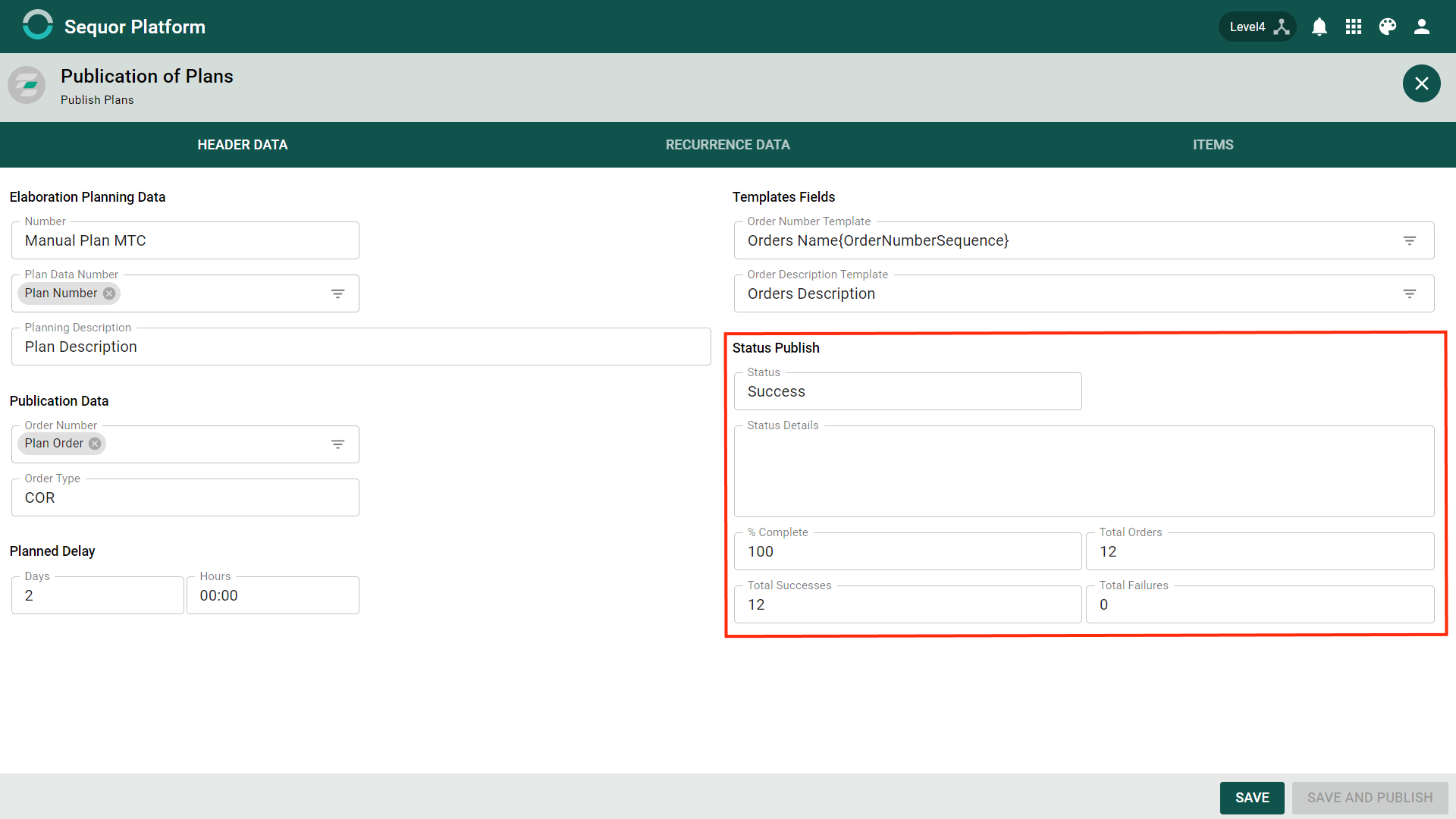Click the Plan Number chip label
The image size is (1456, 819).
point(61,293)
